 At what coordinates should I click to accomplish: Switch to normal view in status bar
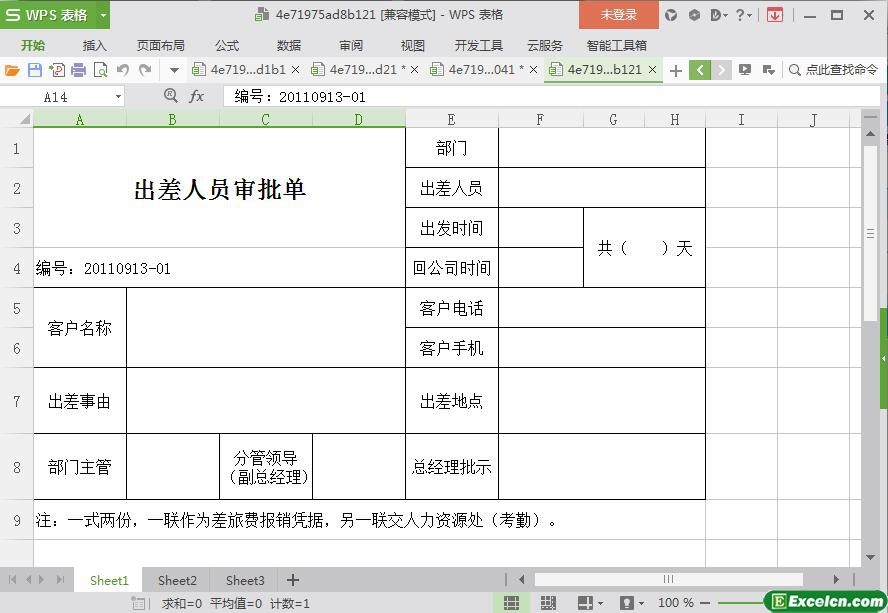click(511, 603)
